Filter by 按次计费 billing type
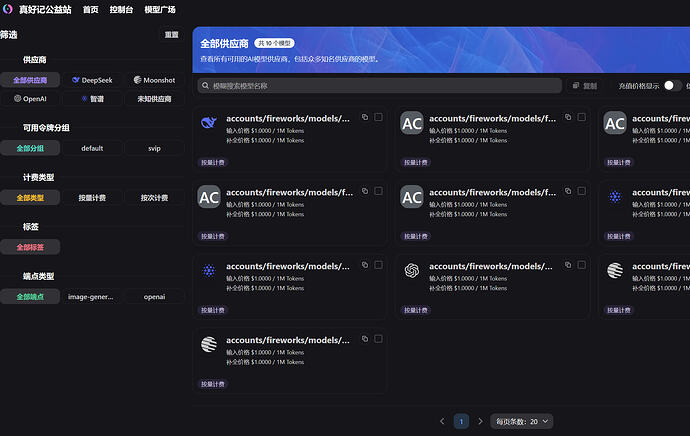690x436 pixels. (x=154, y=198)
